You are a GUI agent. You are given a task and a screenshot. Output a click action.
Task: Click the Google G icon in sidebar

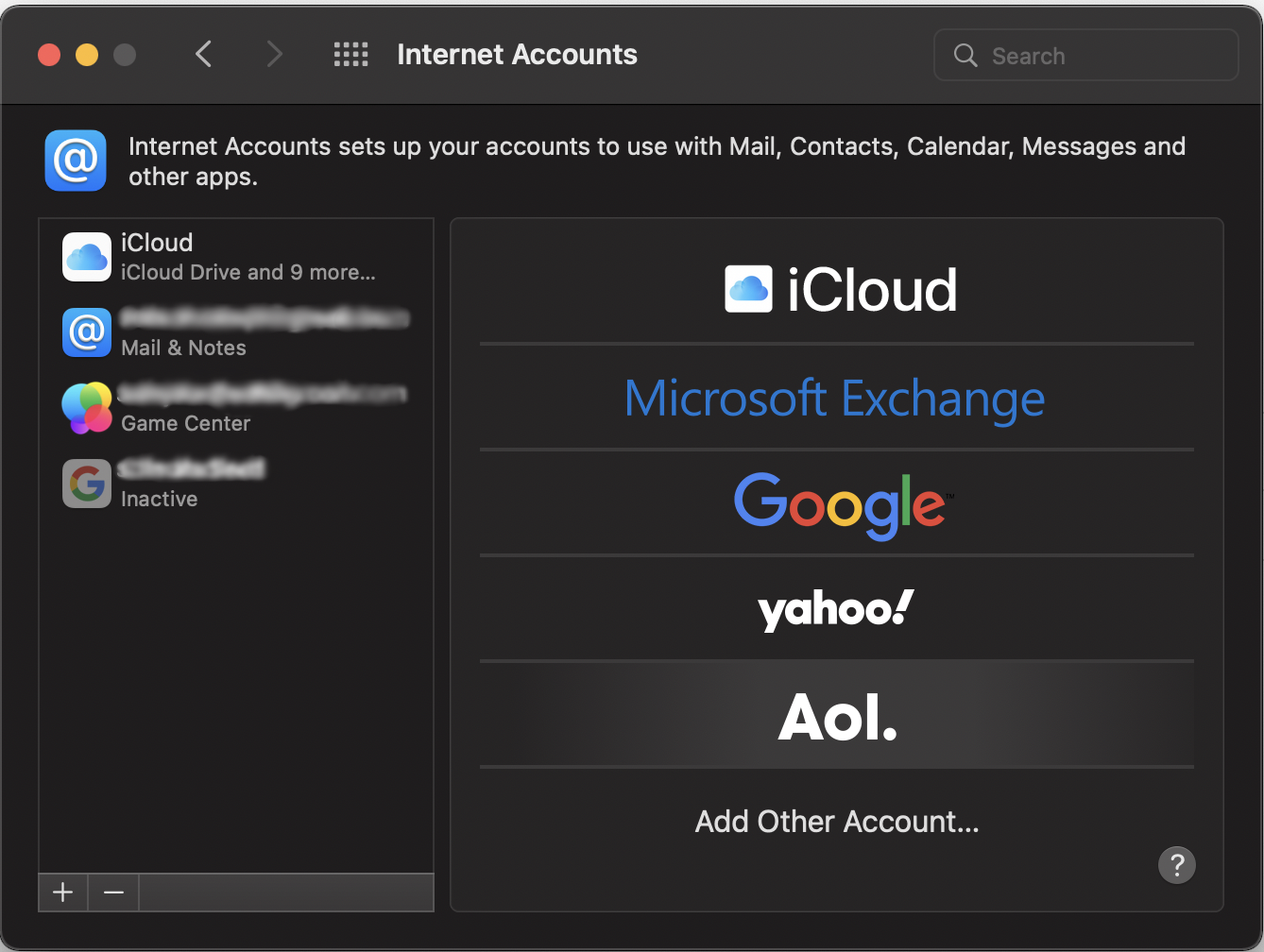coord(87,484)
